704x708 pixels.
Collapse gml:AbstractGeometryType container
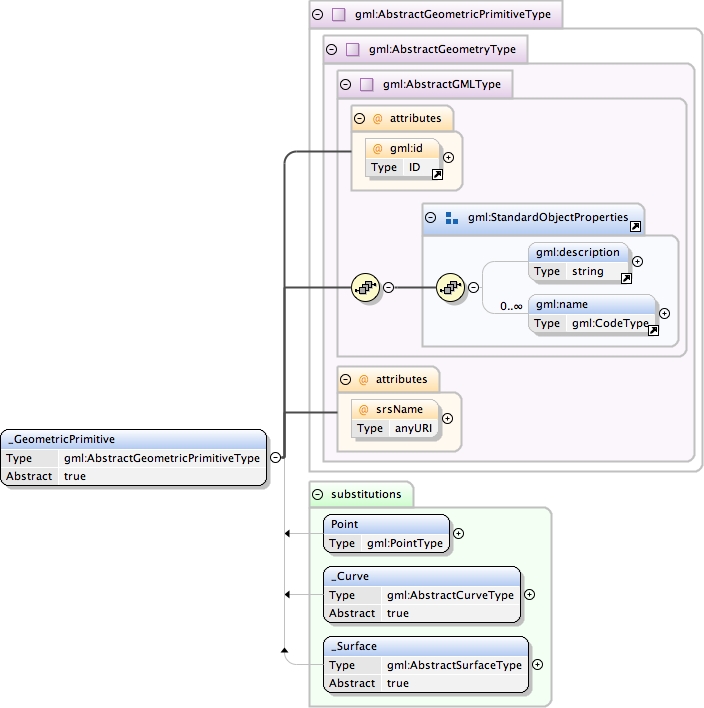331,49
